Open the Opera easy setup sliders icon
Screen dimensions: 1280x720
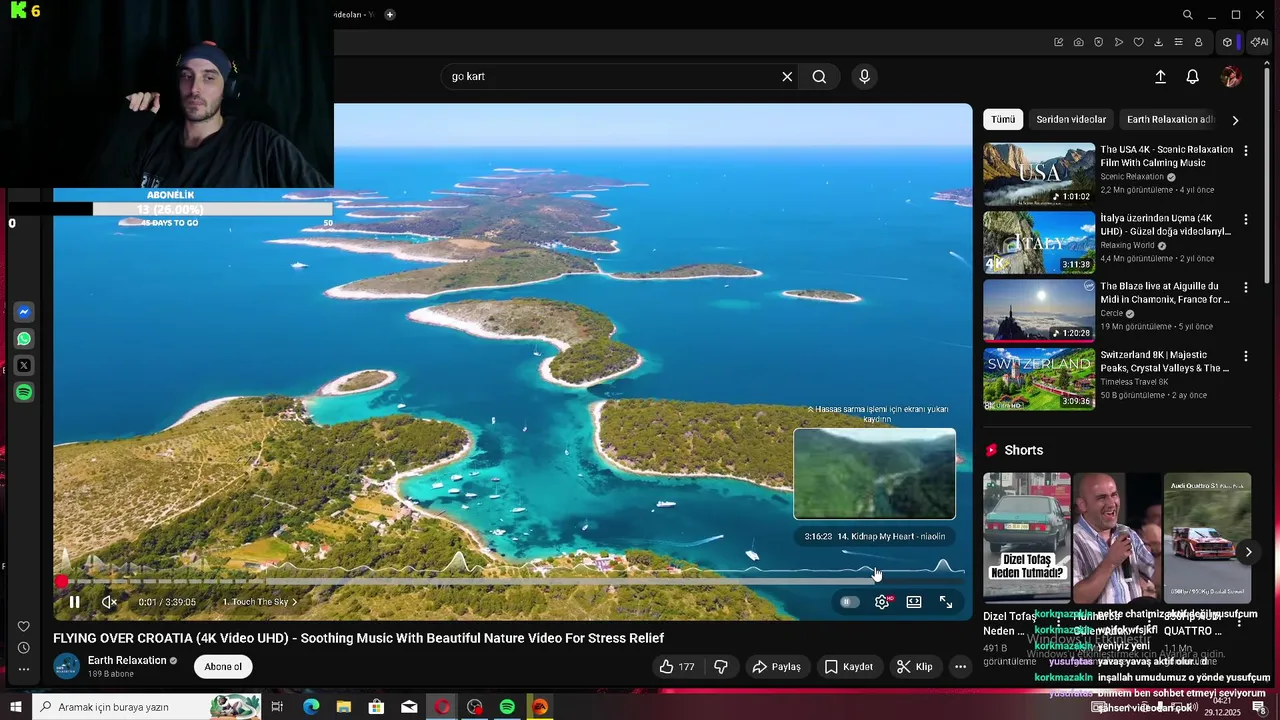point(1178,42)
